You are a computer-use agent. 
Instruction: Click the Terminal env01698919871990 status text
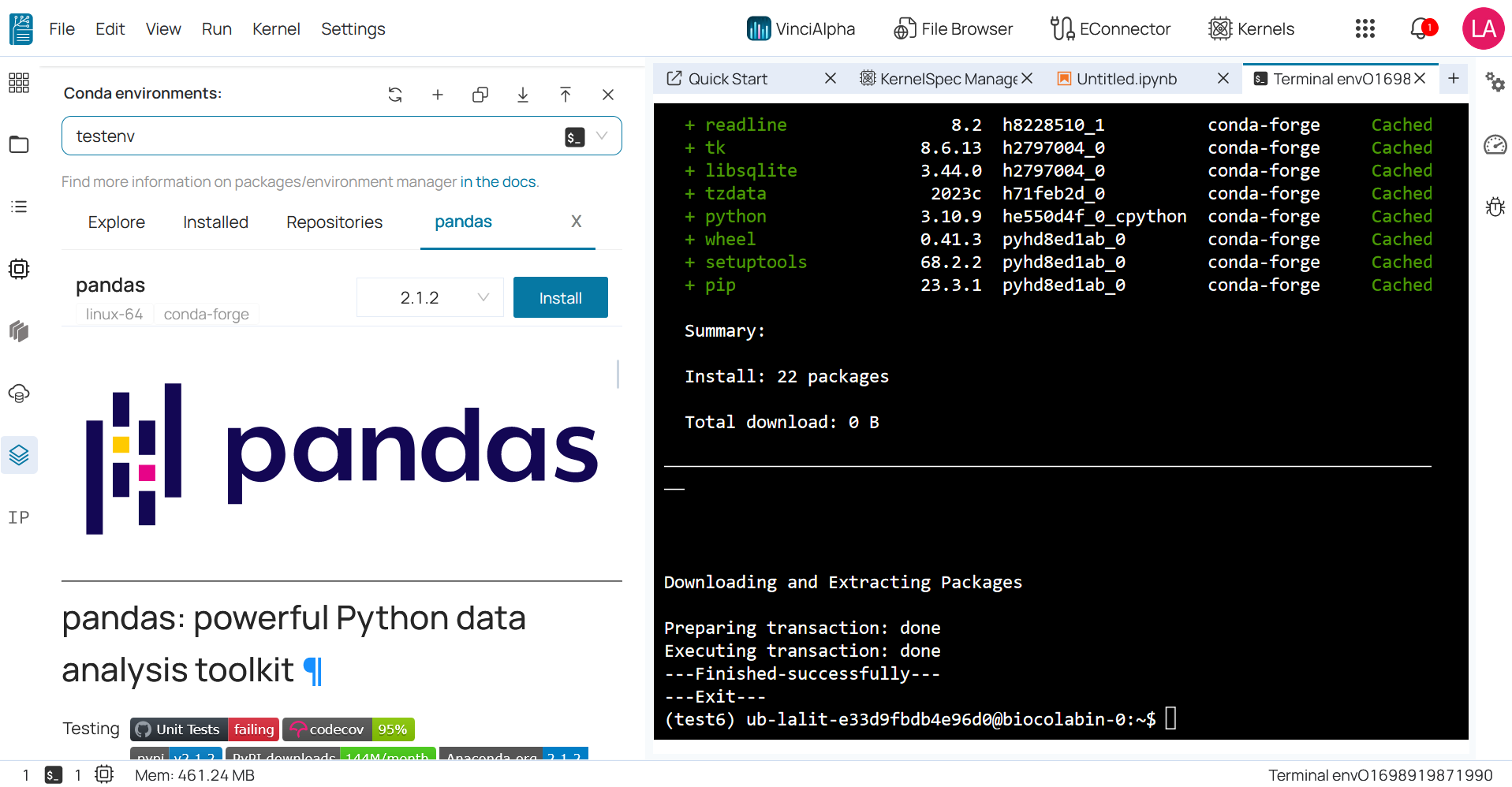(x=1380, y=775)
